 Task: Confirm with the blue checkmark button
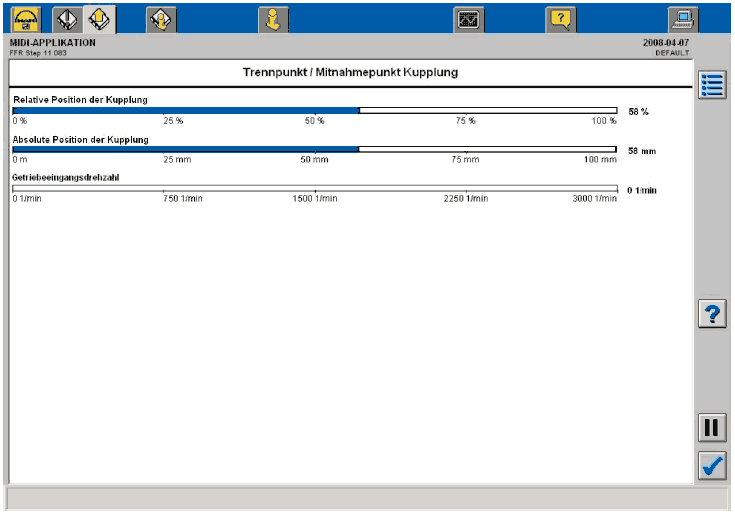click(x=711, y=466)
